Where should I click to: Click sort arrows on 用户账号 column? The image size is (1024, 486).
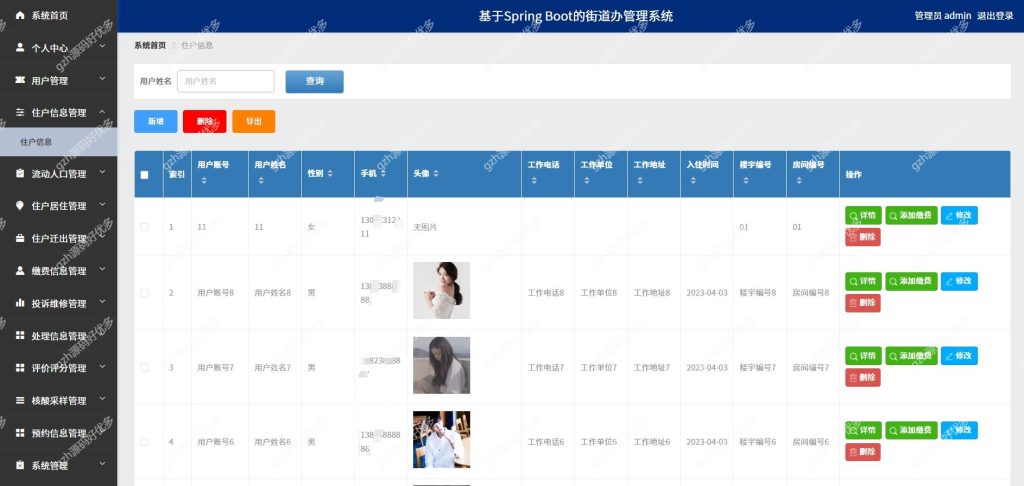point(204,181)
